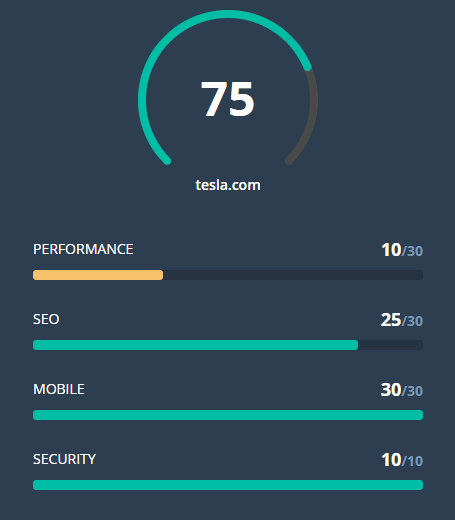Click the teal tip of the gauge arc
455x520 pixels.
tap(307, 67)
